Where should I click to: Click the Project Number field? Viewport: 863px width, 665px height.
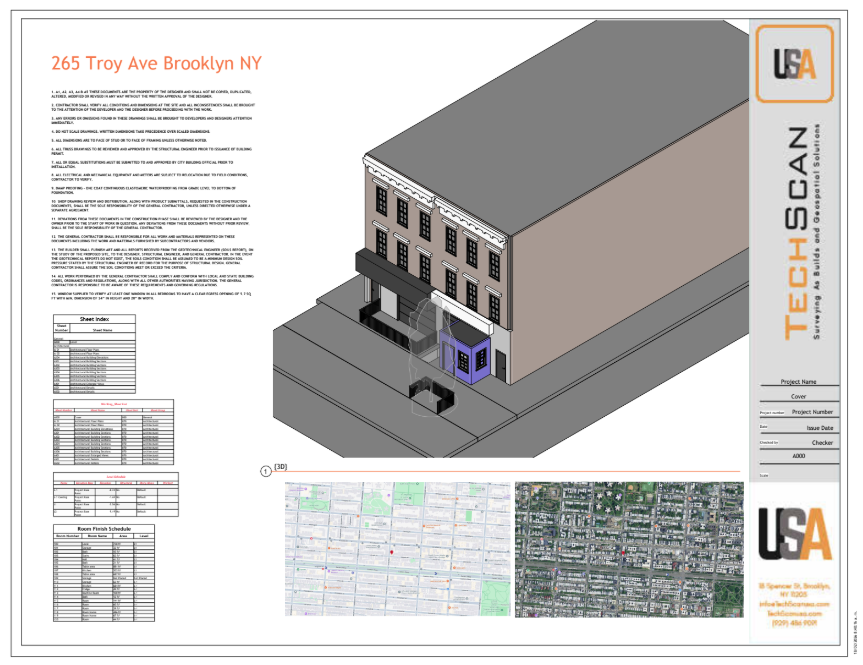(811, 411)
